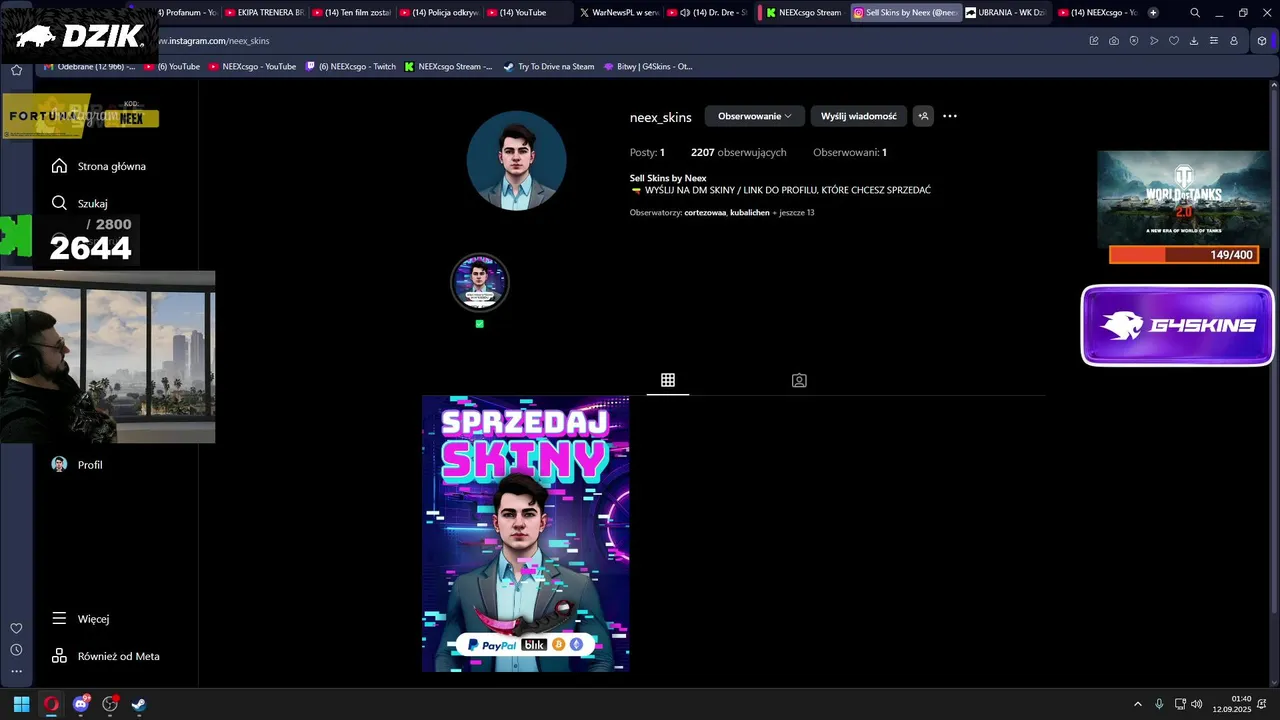
Task: Open Opera from taskbar
Action: tap(51, 704)
